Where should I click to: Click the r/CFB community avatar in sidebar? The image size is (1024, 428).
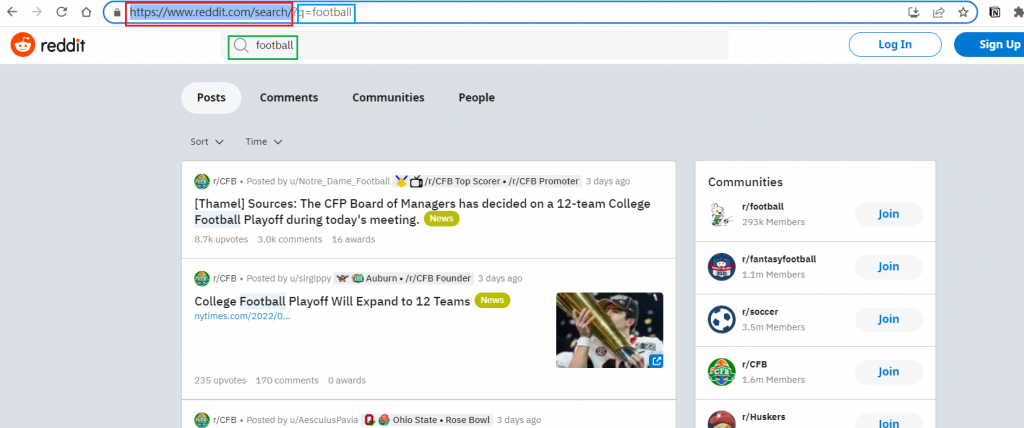pos(722,372)
